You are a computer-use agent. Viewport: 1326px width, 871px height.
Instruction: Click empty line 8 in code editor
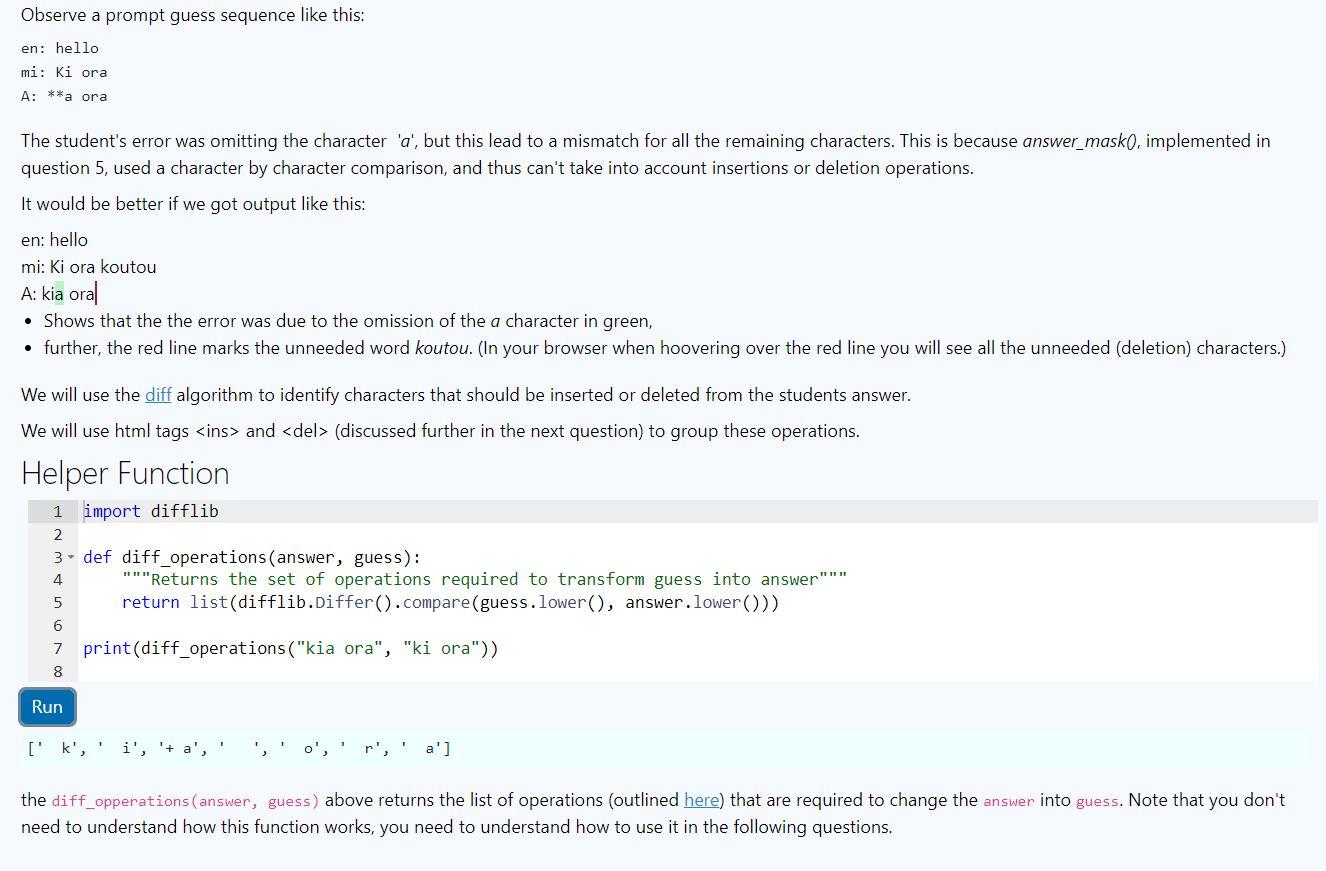(697, 671)
